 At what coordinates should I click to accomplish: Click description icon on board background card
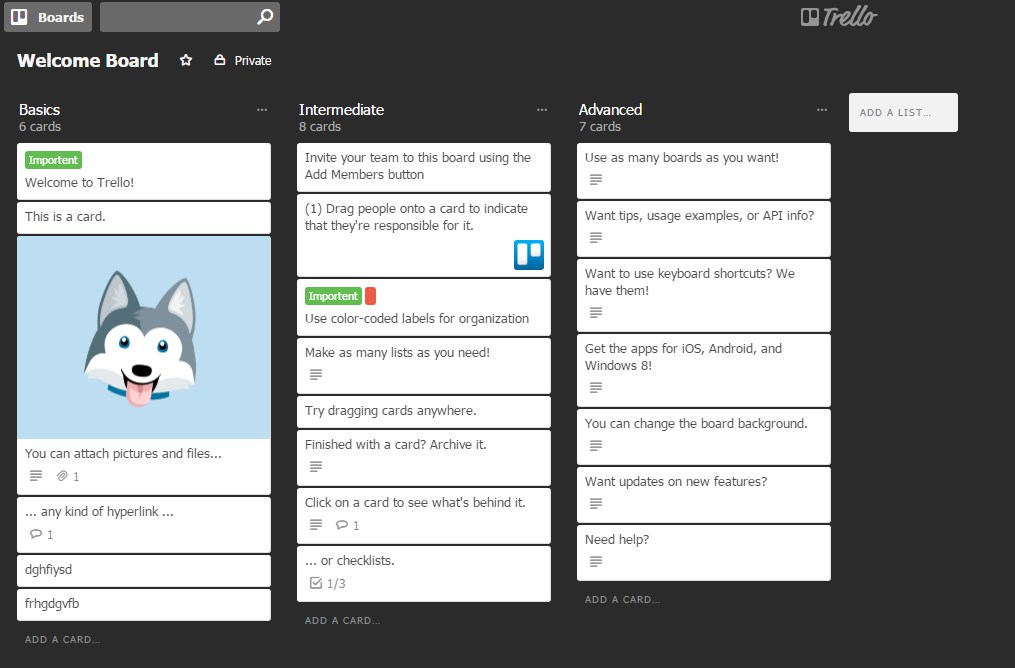tap(596, 445)
